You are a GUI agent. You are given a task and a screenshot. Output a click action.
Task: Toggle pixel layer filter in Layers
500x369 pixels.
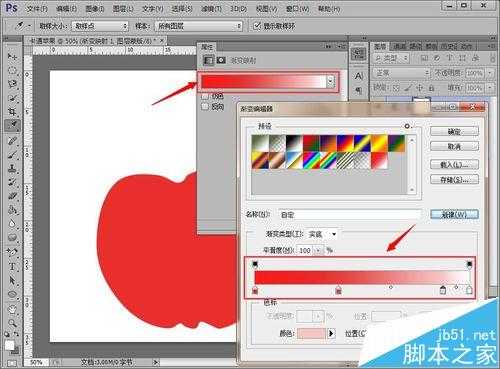point(424,58)
